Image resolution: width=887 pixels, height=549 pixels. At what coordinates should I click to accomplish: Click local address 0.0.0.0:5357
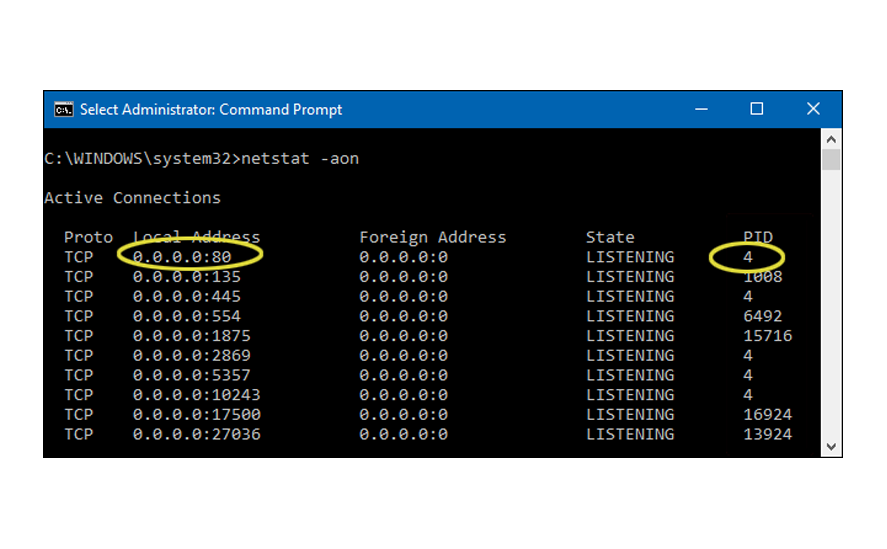click(192, 375)
